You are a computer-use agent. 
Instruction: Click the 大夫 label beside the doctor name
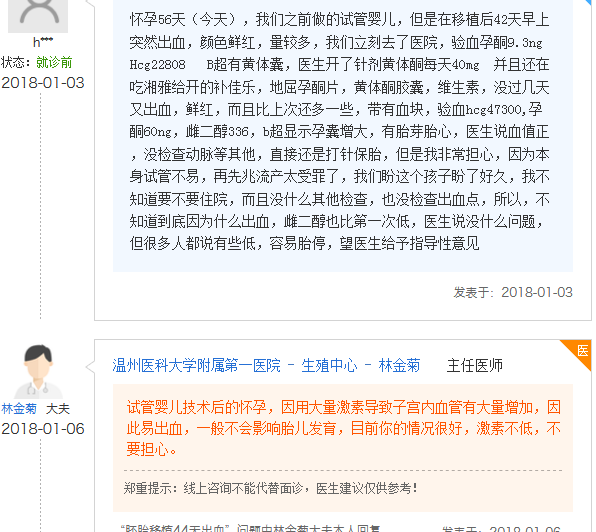point(58,409)
